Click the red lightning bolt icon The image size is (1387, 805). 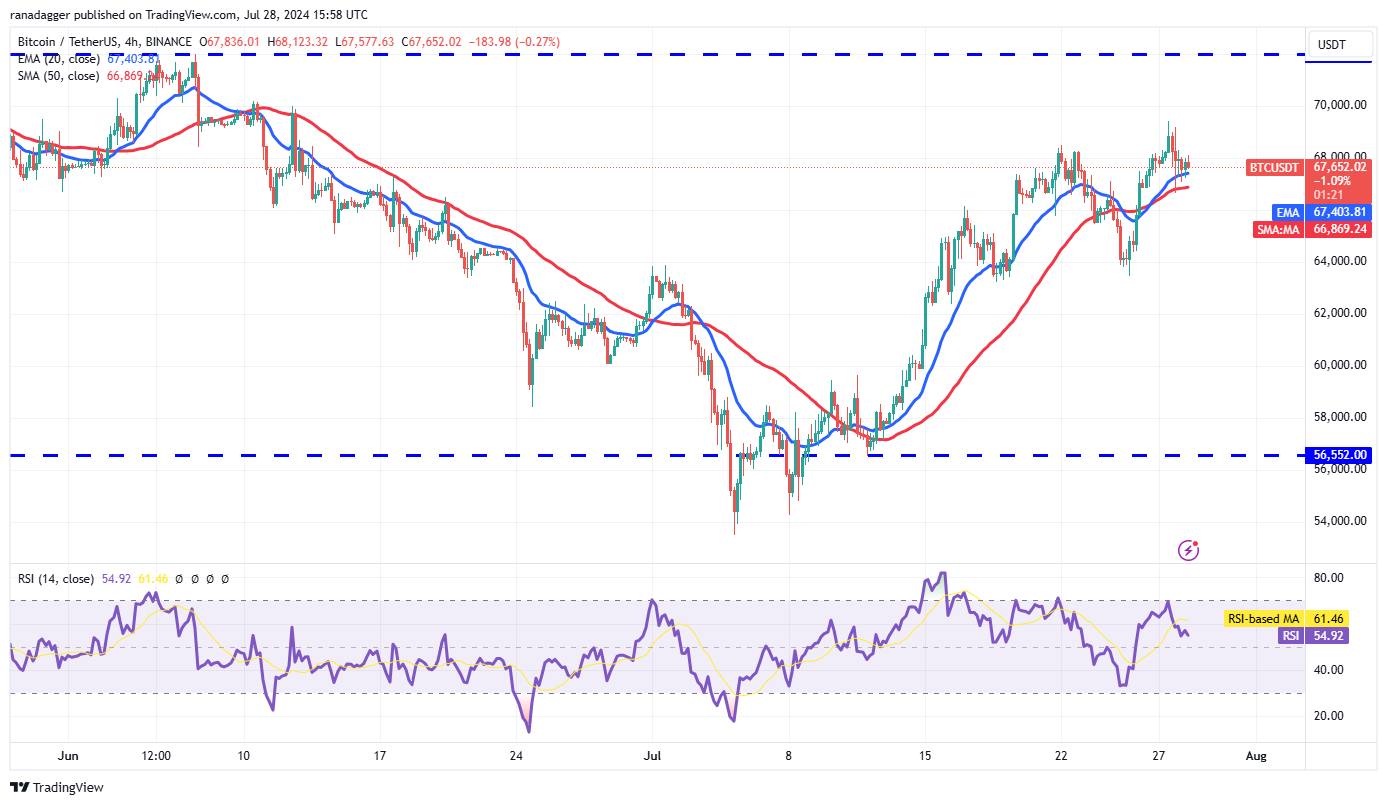point(1189,549)
